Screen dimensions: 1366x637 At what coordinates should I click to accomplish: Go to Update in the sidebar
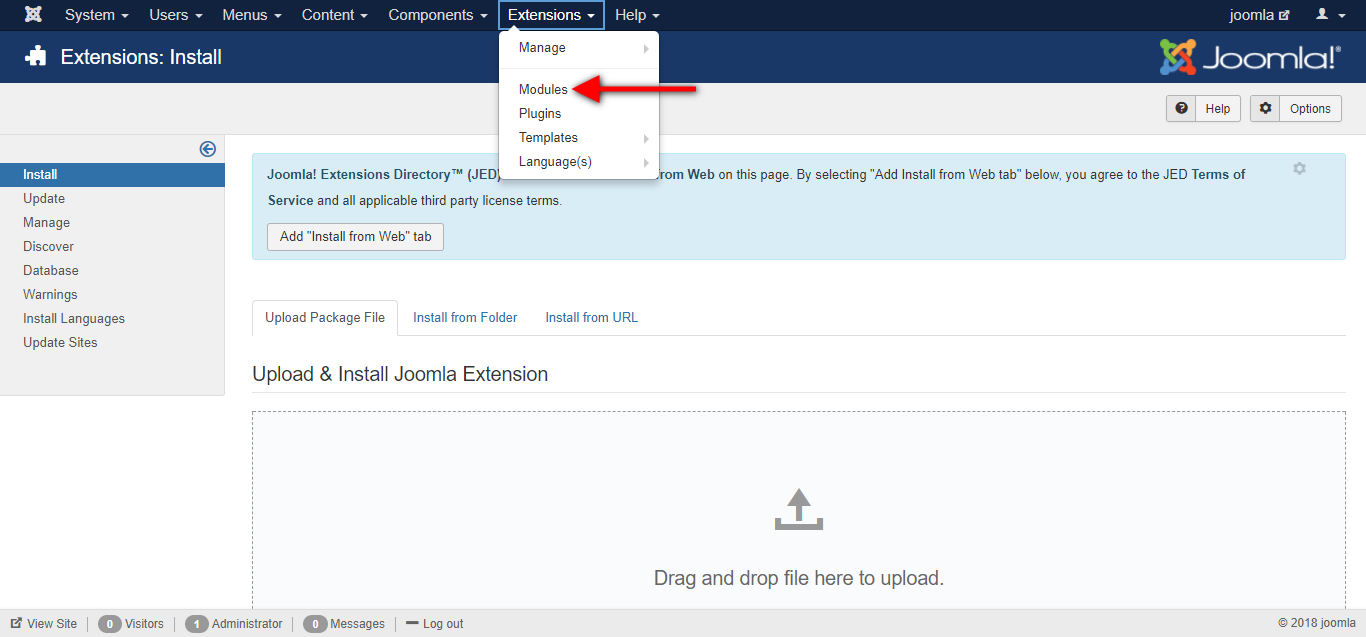point(44,198)
